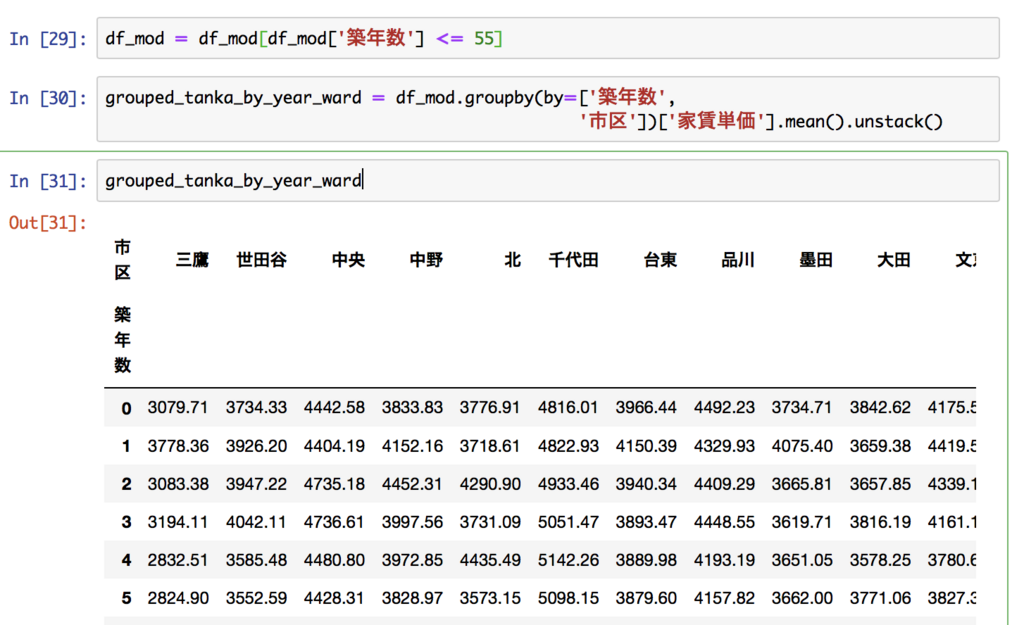Click cell value 3194.11
The height and width of the screenshot is (625, 1024).
[x=178, y=522]
